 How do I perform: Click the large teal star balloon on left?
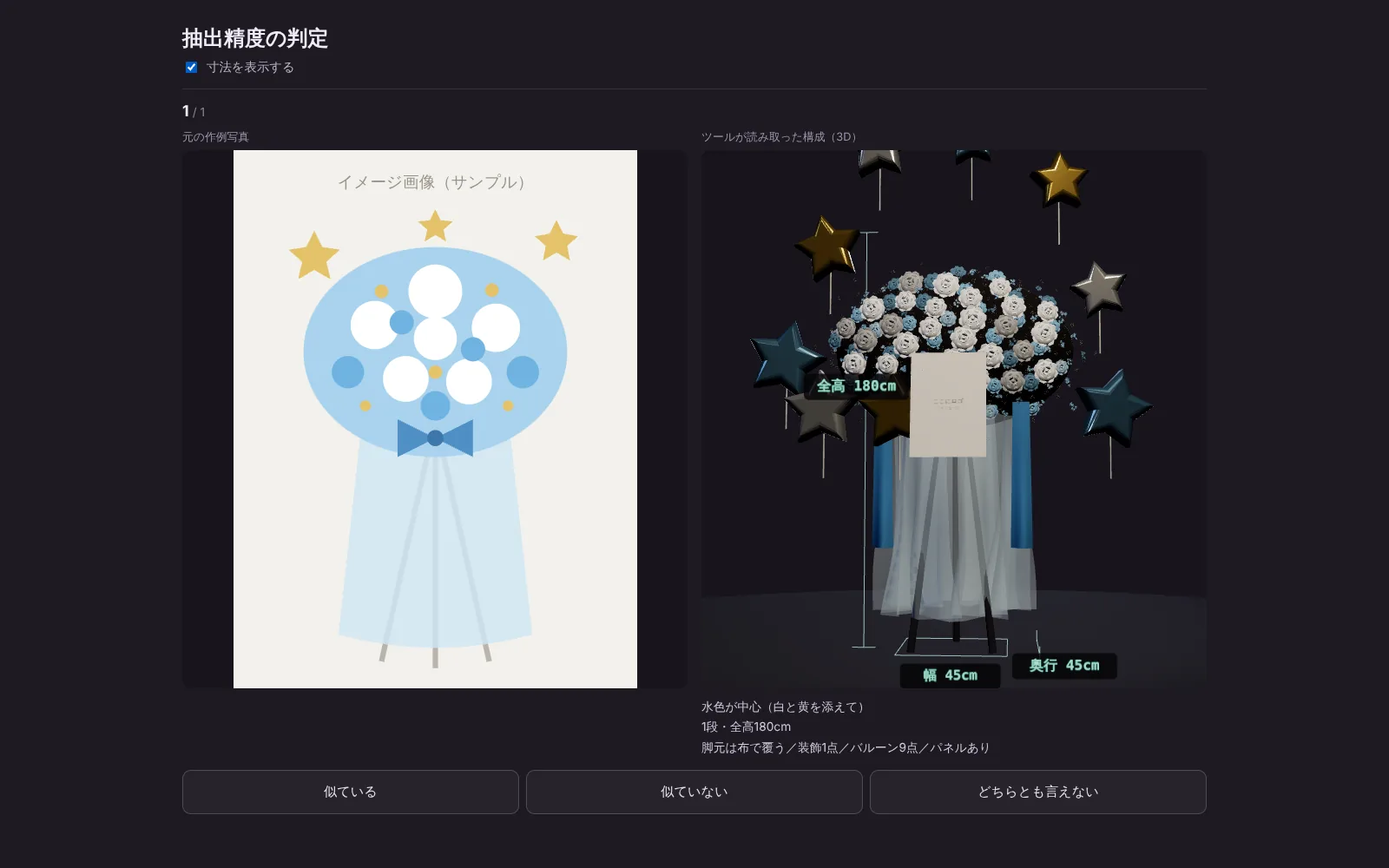[x=784, y=358]
